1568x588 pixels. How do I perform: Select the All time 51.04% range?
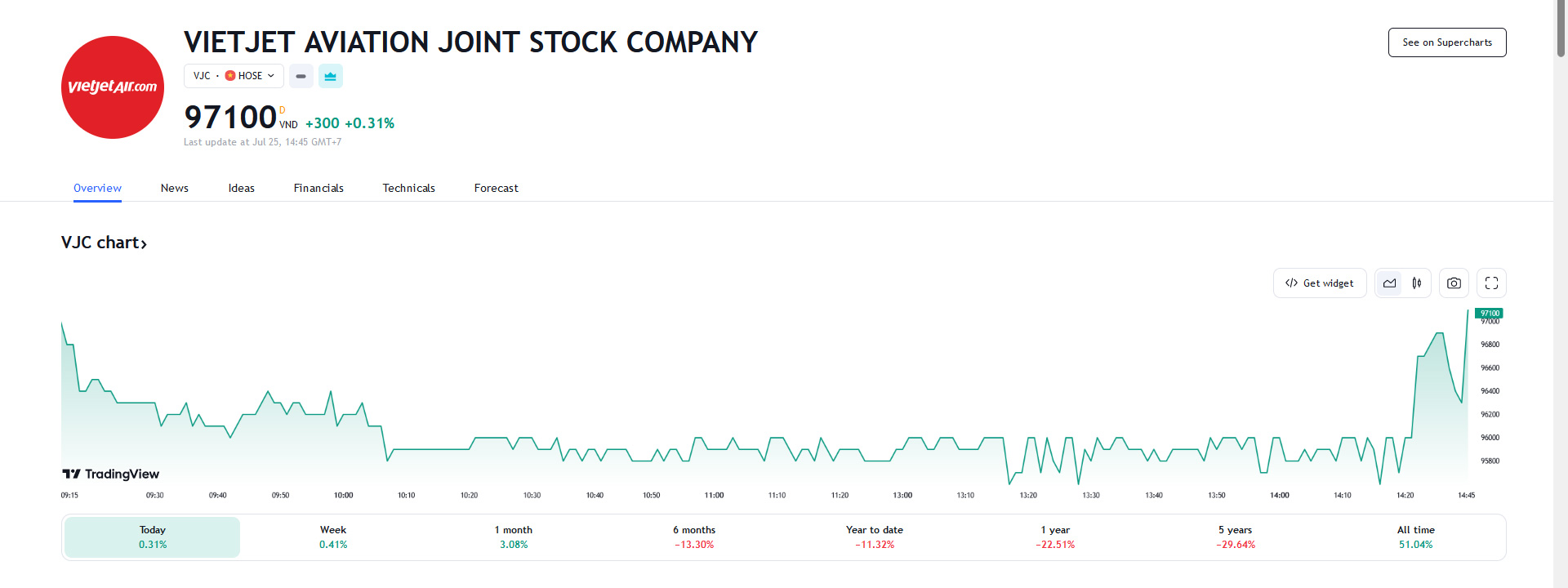point(1415,537)
